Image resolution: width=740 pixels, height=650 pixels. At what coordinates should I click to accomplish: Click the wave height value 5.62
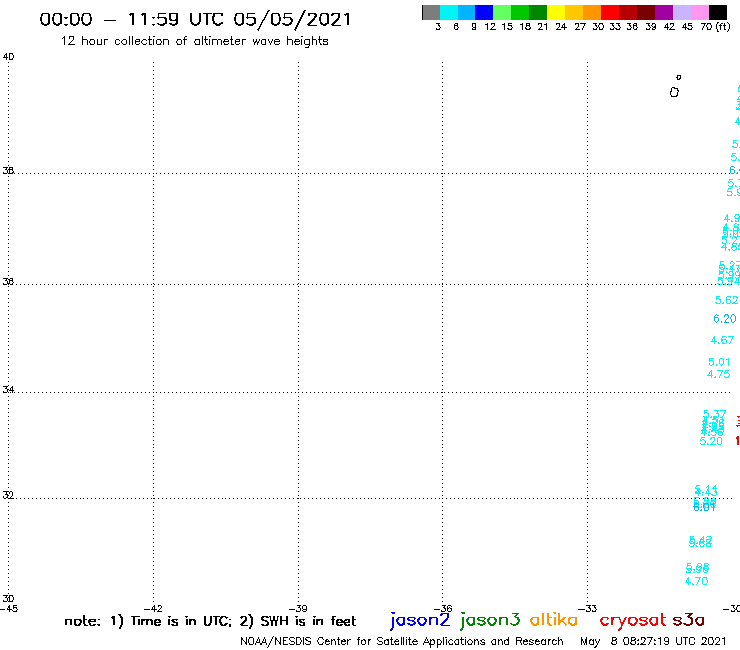tap(726, 300)
